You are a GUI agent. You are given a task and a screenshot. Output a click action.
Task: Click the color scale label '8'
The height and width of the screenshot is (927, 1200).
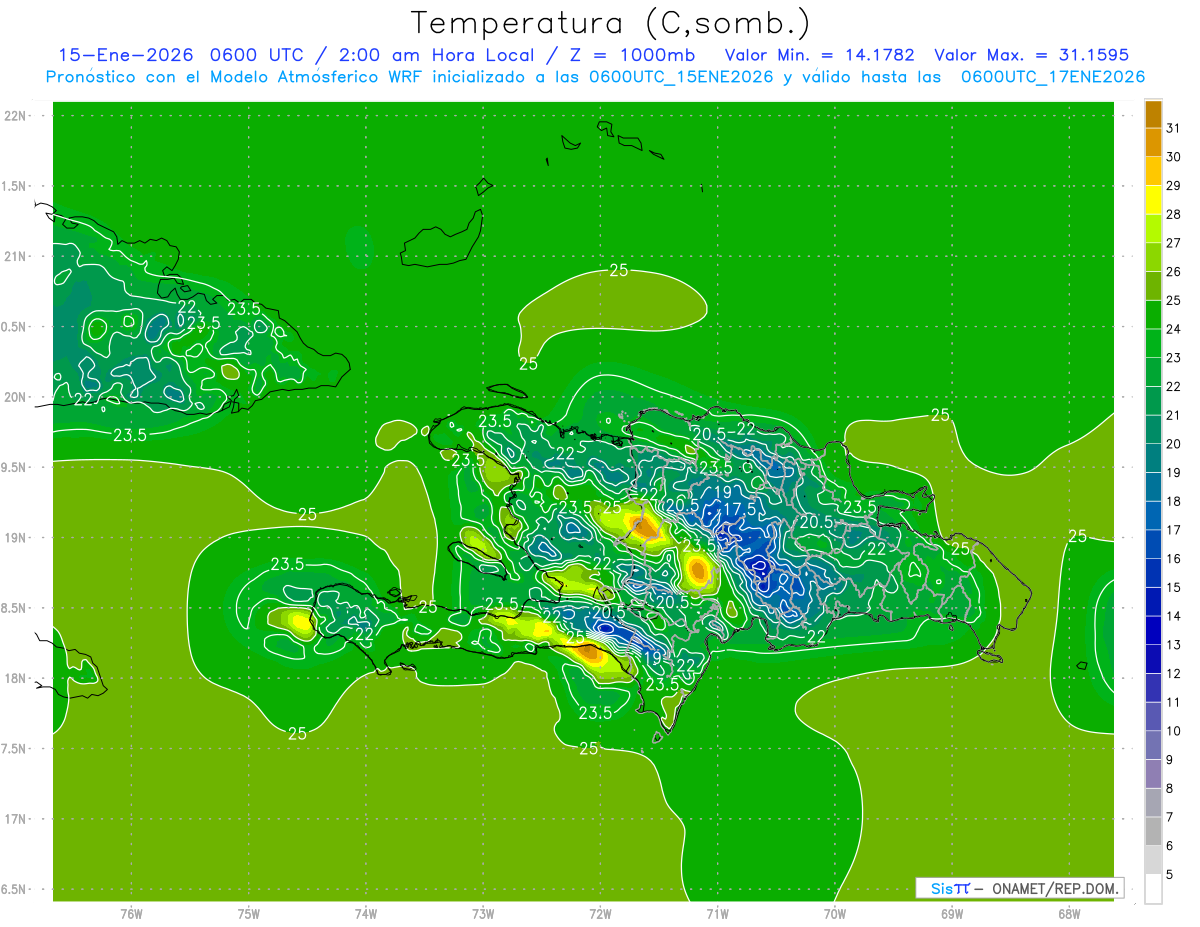pos(1170,788)
